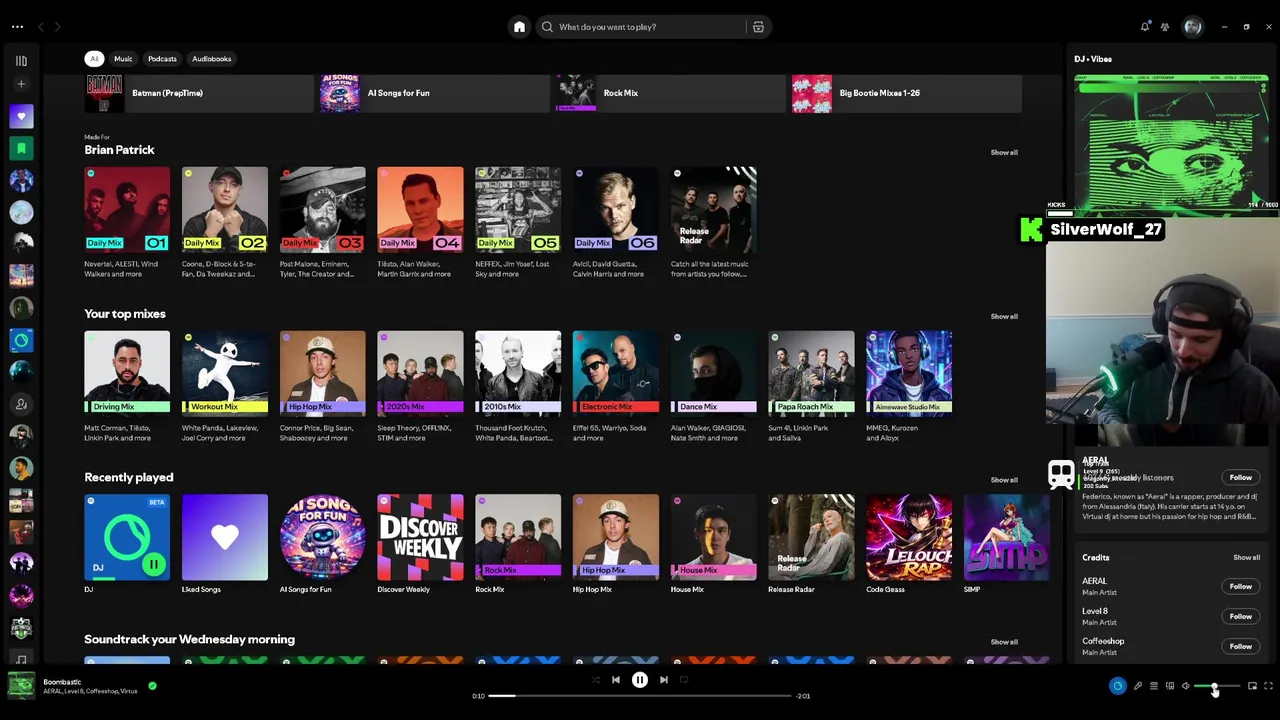
Task: Skip to next track
Action: pyautogui.click(x=664, y=680)
